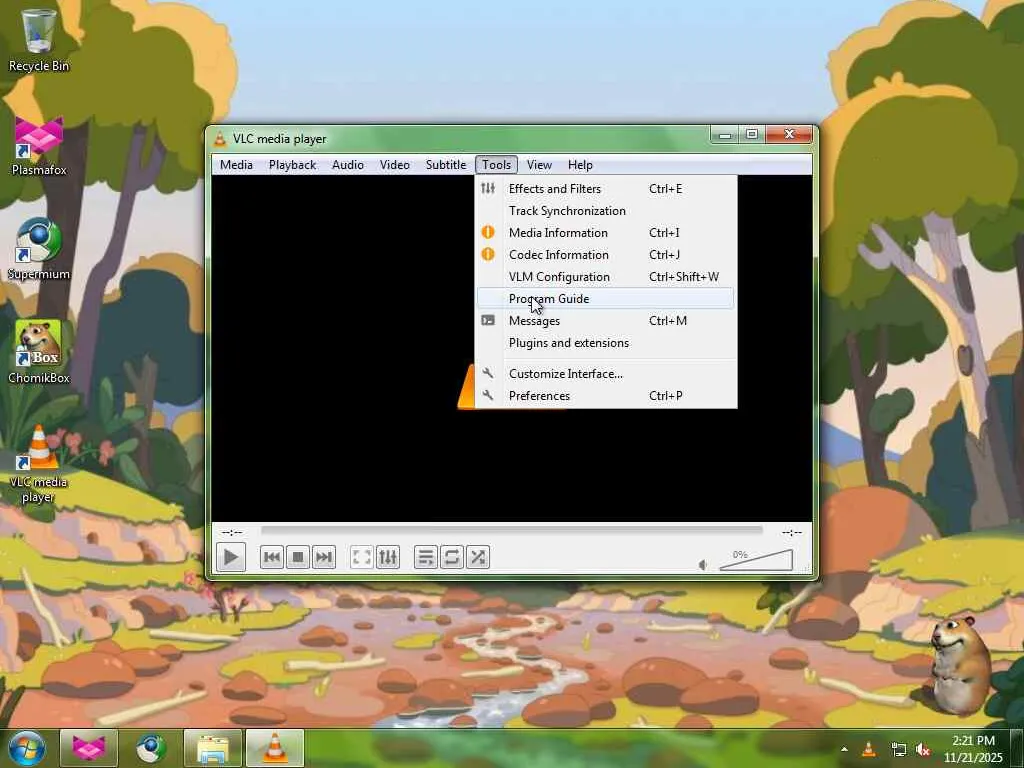This screenshot has width=1024, height=768.
Task: Open the Subtitle menu
Action: (446, 165)
